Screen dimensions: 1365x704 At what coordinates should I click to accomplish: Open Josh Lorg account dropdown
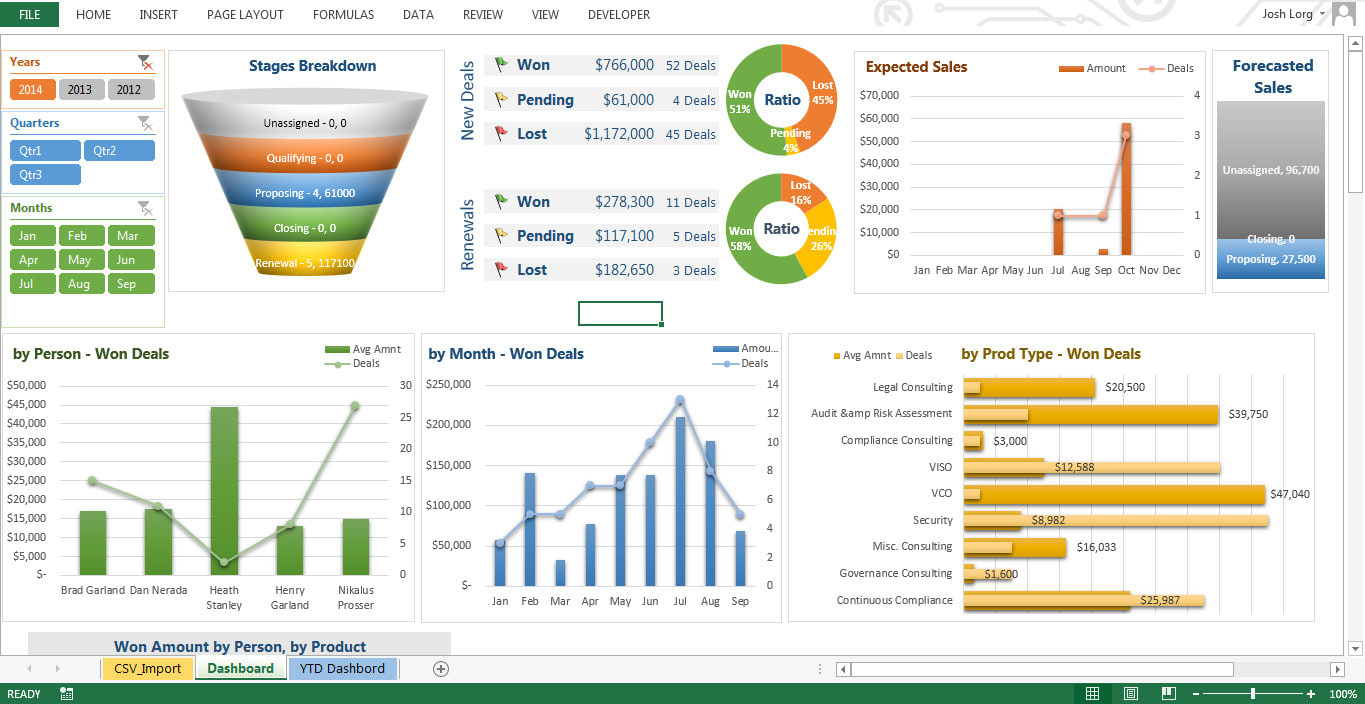(1322, 14)
